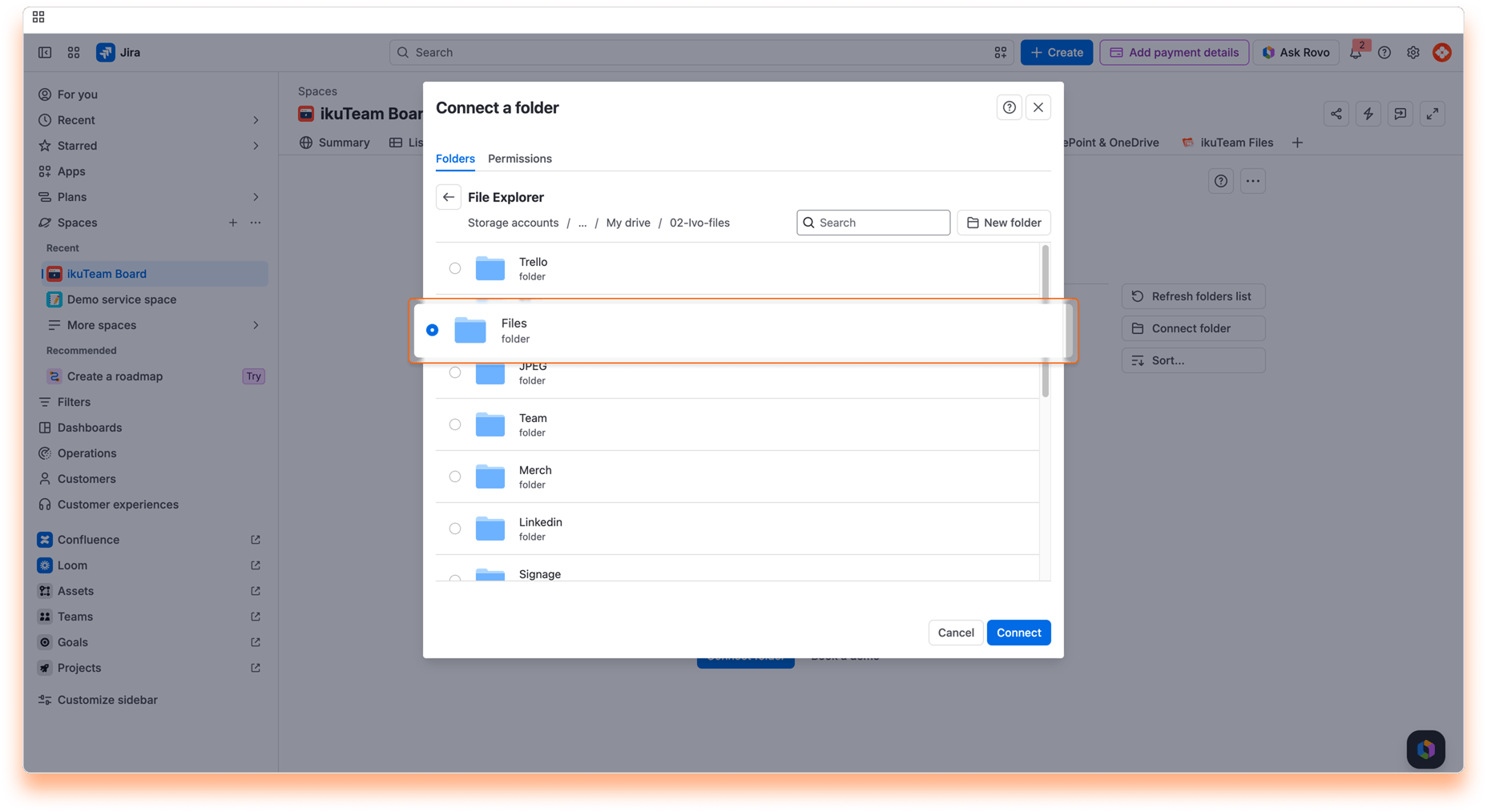Image resolution: width=1487 pixels, height=812 pixels.
Task: Select the JPEG folder radio button
Action: (x=455, y=372)
